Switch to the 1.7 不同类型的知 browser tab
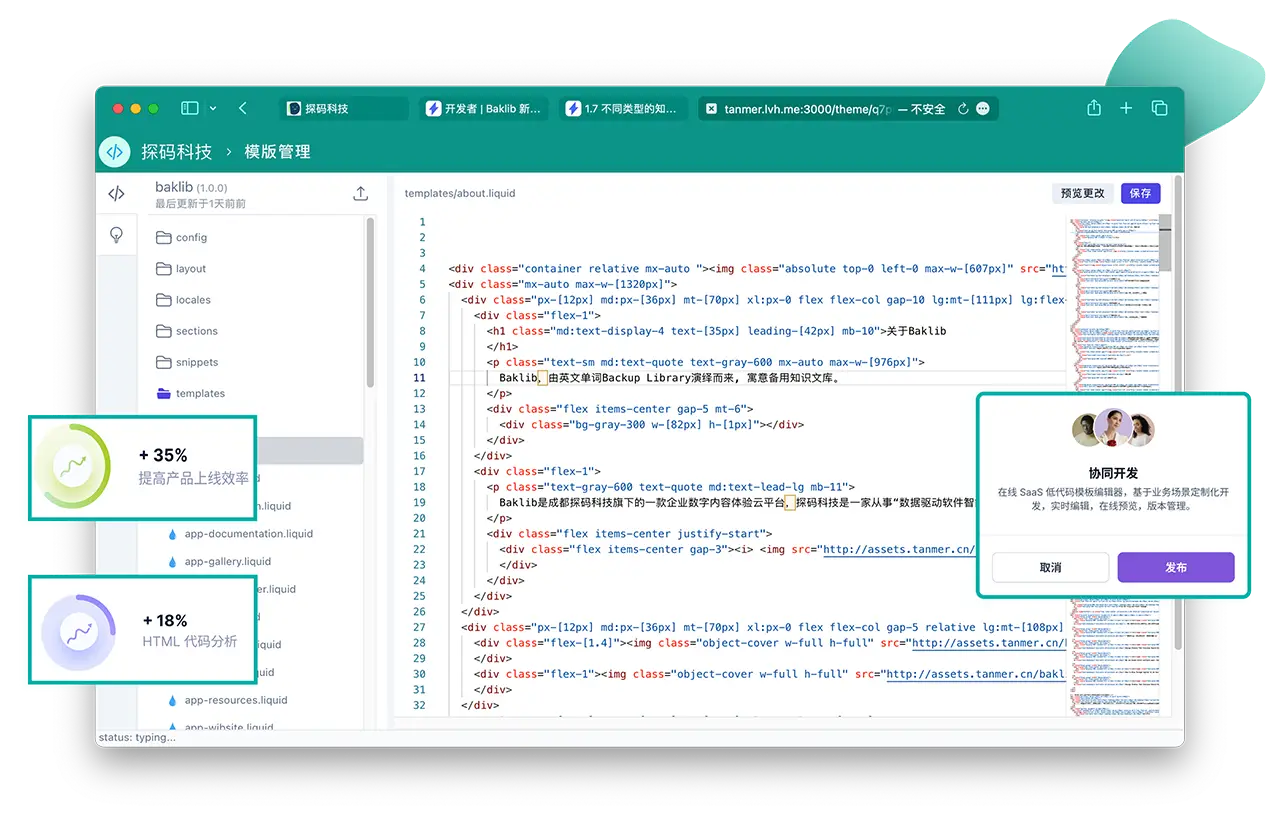This screenshot has height=830, width=1280. [x=623, y=108]
